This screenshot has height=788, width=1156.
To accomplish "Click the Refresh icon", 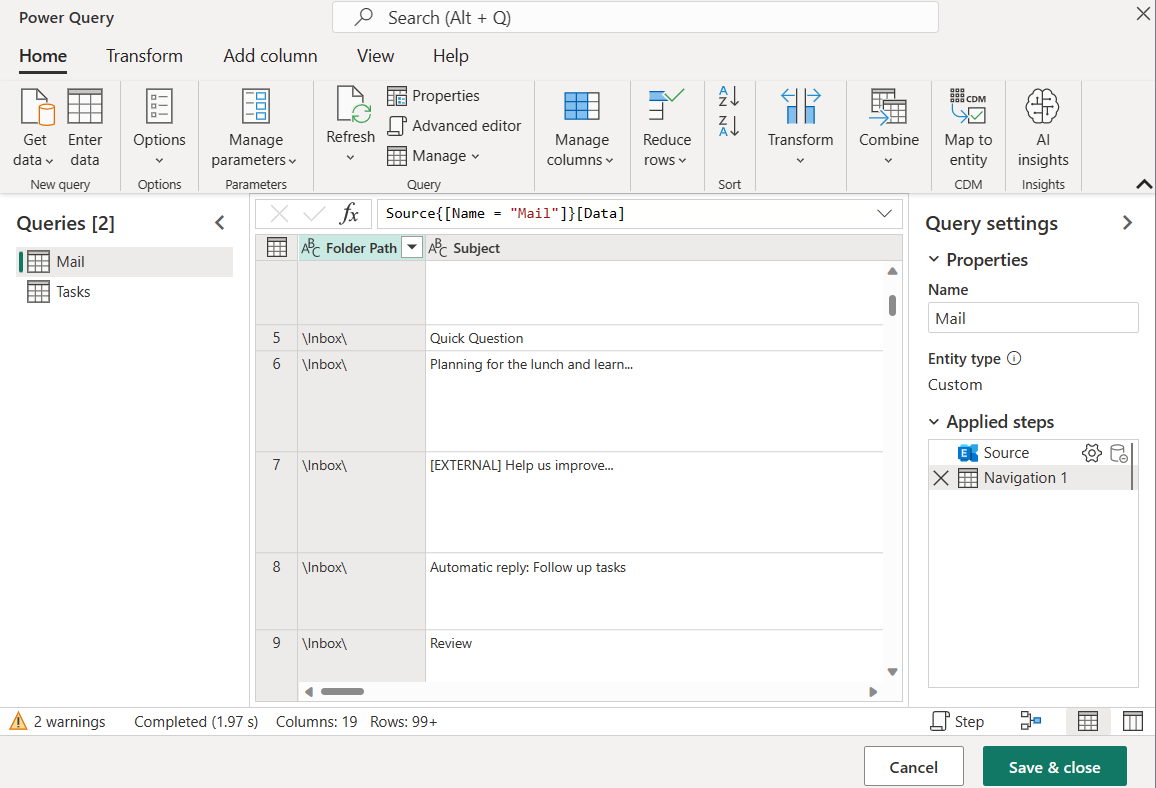I will [350, 118].
